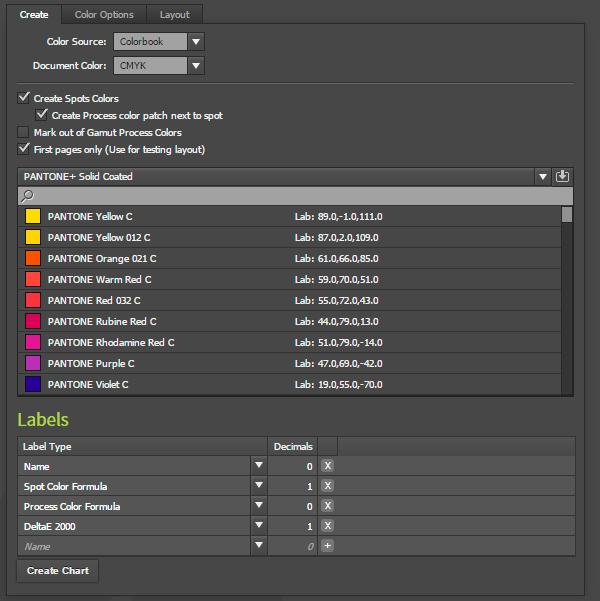Click the Decimals column header
The height and width of the screenshot is (601, 600).
pos(293,447)
